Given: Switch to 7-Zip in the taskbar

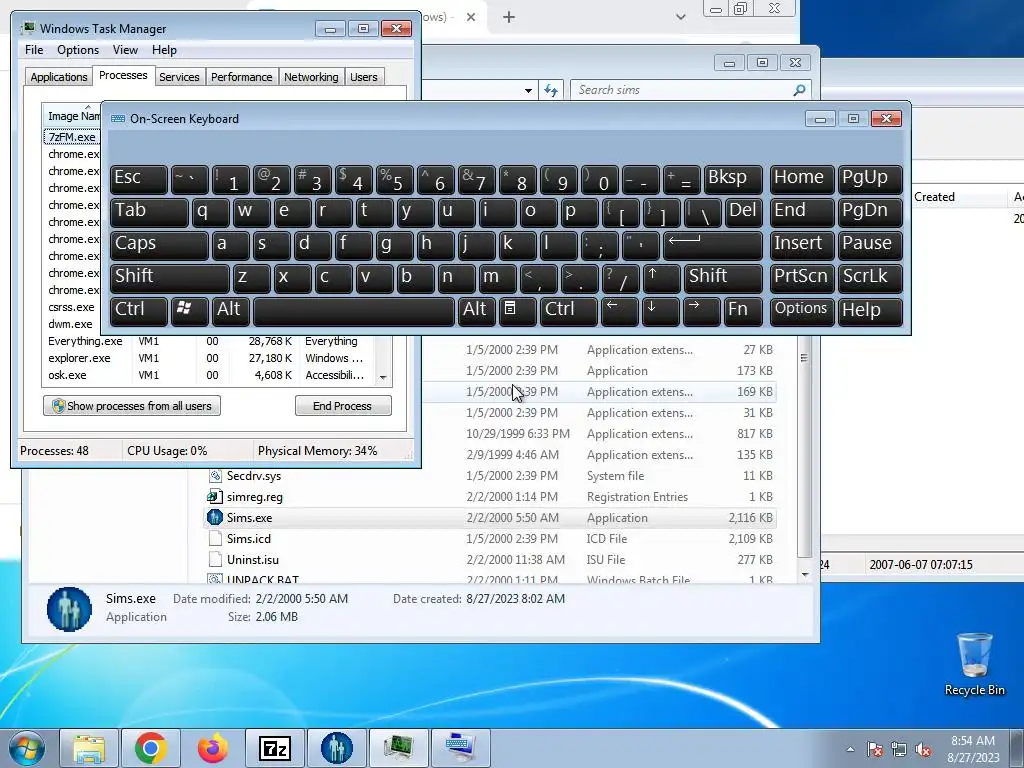Looking at the screenshot, I should [x=274, y=748].
